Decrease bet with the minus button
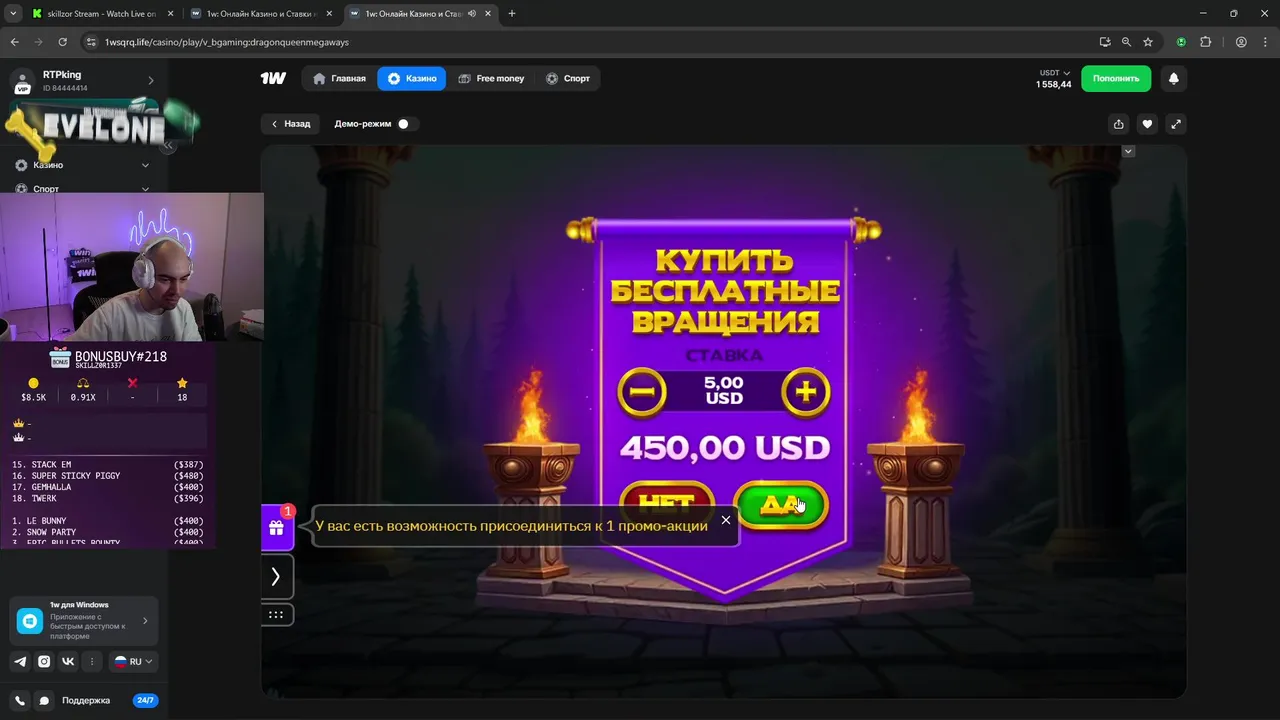This screenshot has height=720, width=1280. (x=642, y=392)
